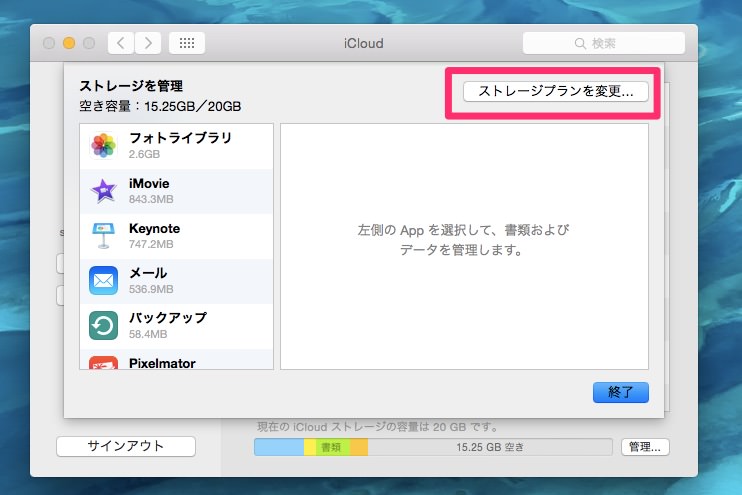Screen dimensions: 742x495
Task: Click the iCloud window title
Action: [363, 43]
